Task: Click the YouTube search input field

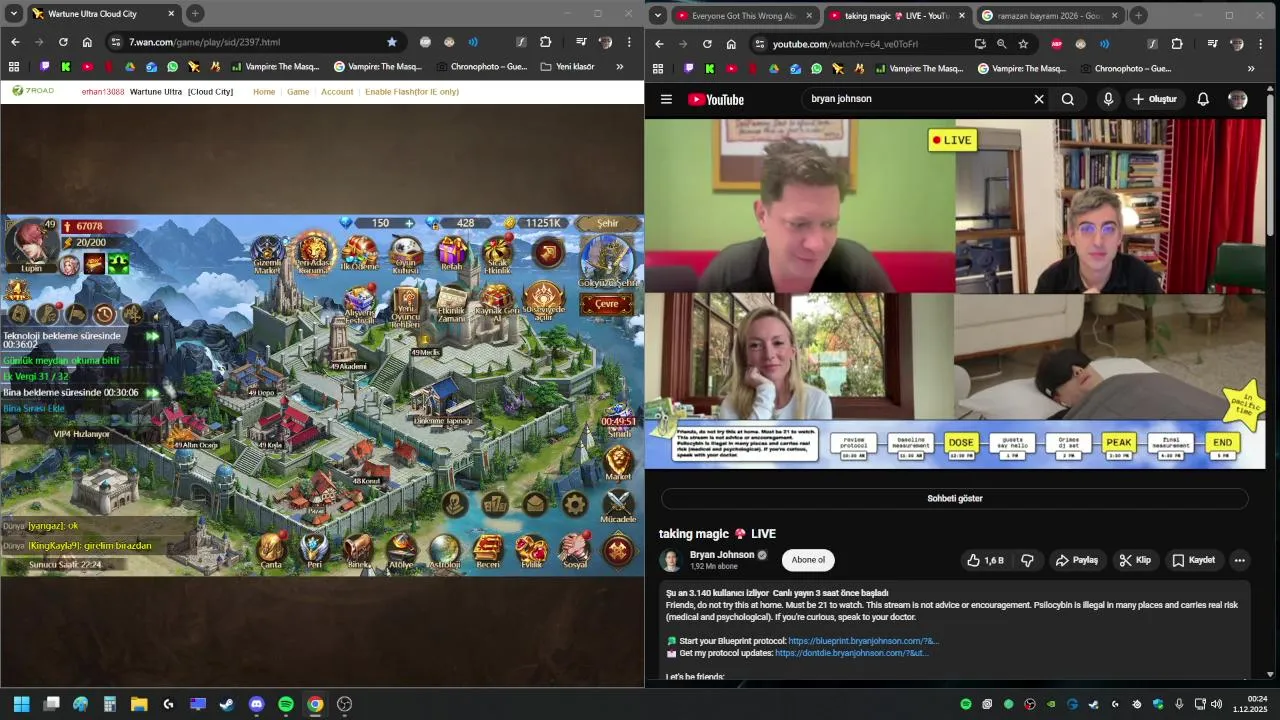Action: (915, 99)
